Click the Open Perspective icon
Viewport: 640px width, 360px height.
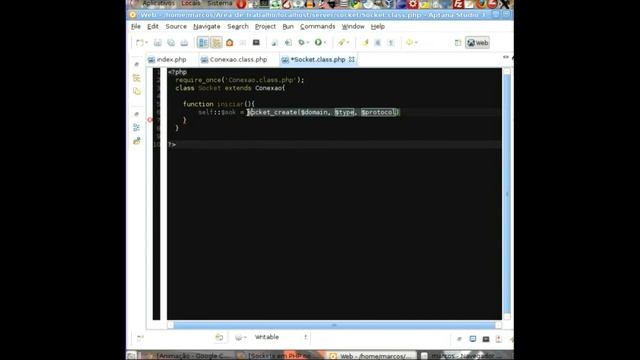(x=458, y=42)
